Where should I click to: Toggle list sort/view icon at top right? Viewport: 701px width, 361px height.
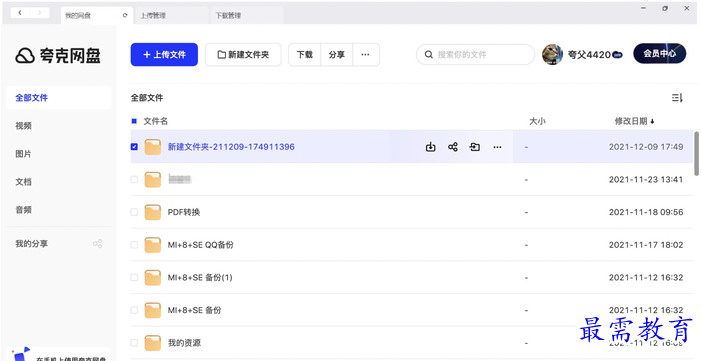677,98
